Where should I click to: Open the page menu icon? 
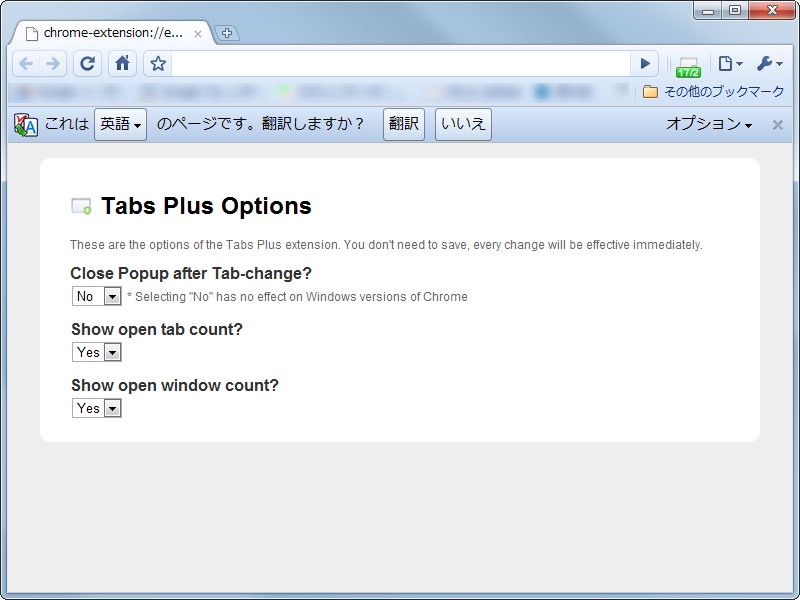pyautogui.click(x=730, y=64)
